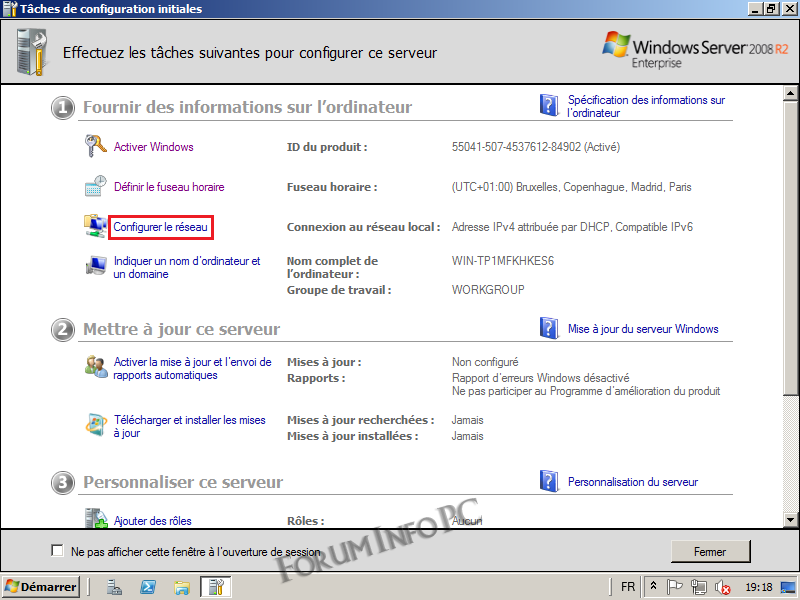Click the muted volume speaker tray icon

pyautogui.click(x=722, y=587)
